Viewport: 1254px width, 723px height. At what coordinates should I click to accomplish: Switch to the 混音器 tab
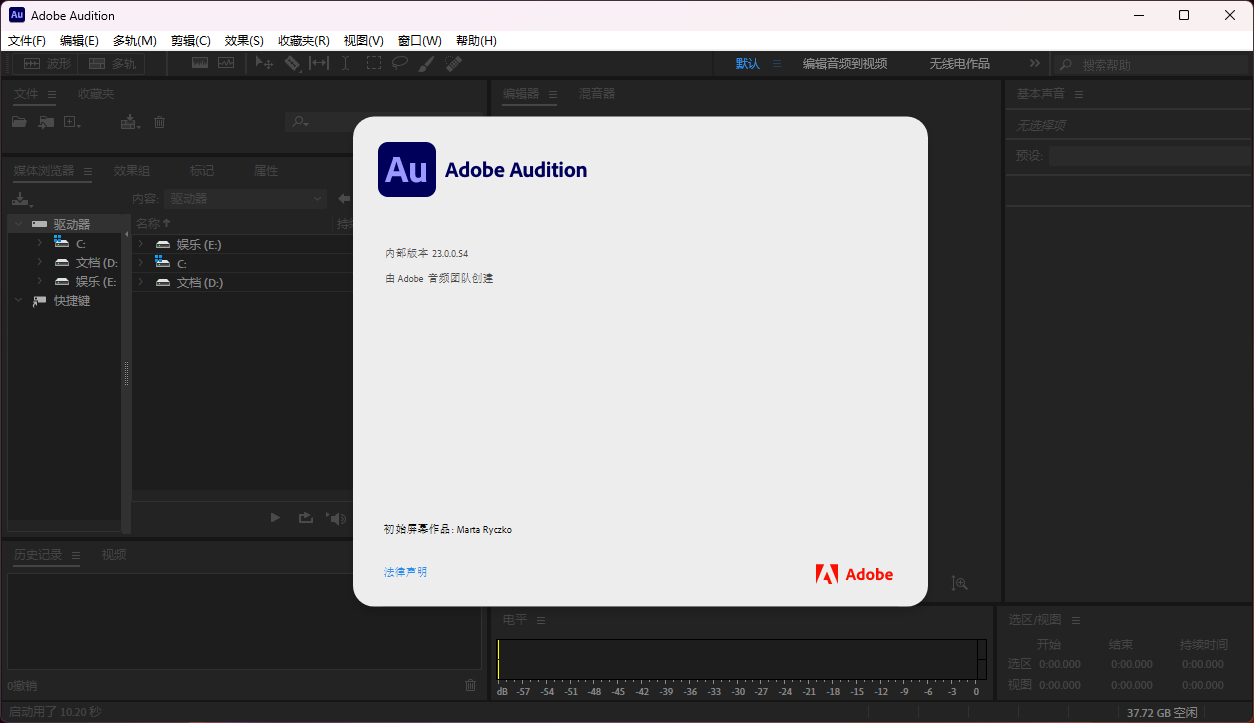click(x=597, y=94)
